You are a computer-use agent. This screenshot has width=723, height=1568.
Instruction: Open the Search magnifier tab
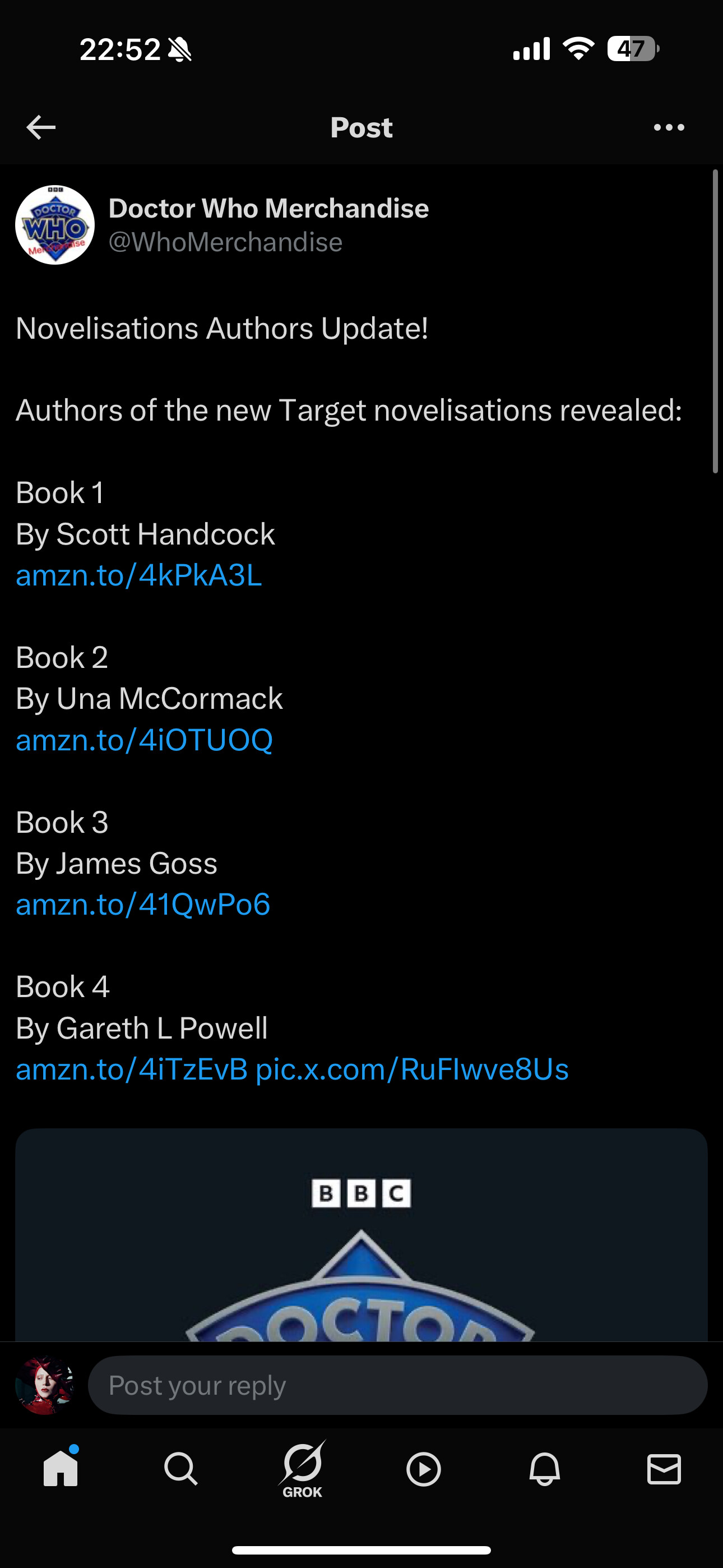[180, 1469]
